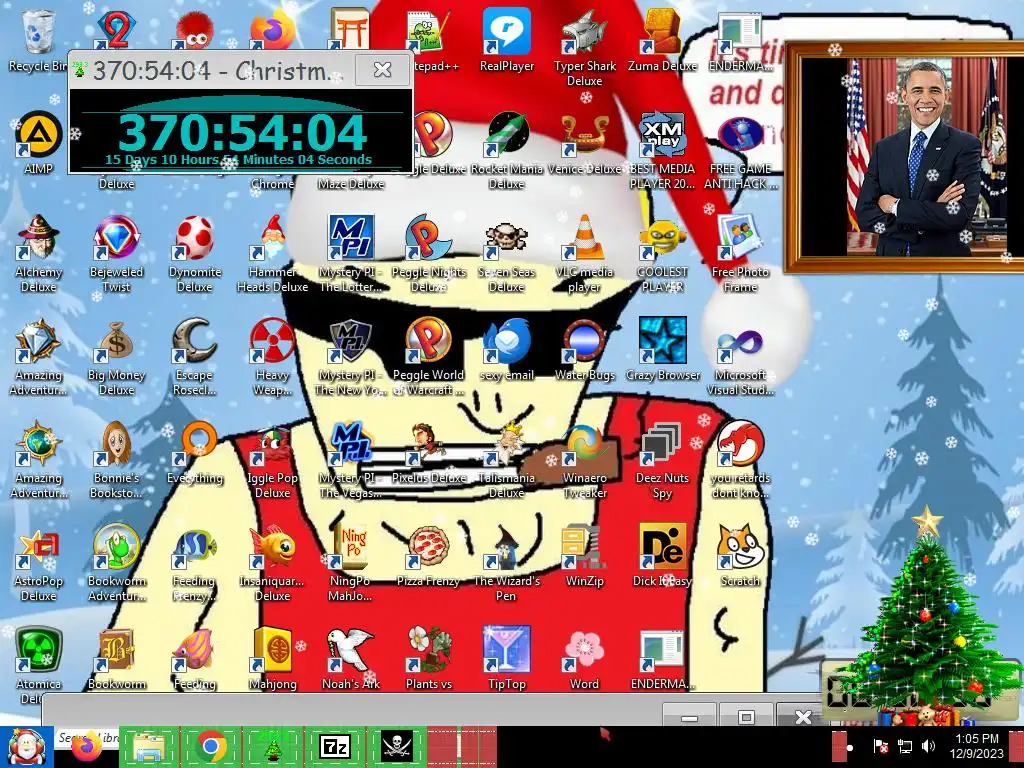Launch the Dynomite Deluxe shortcut

(x=195, y=253)
